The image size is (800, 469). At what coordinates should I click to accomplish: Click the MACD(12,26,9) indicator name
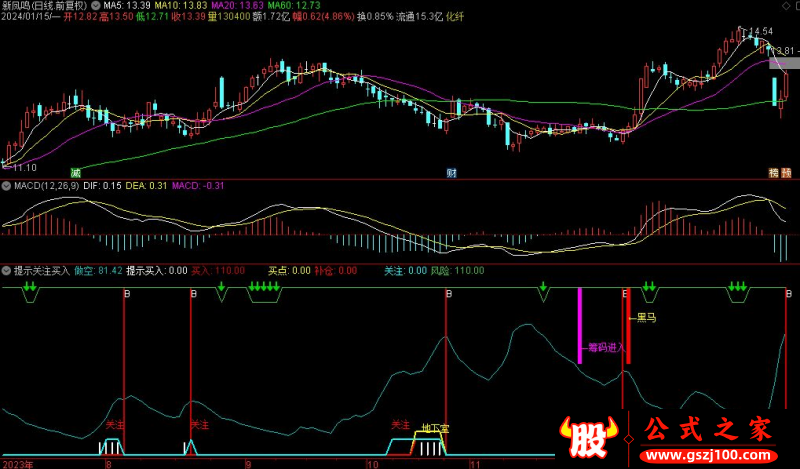coord(49,185)
